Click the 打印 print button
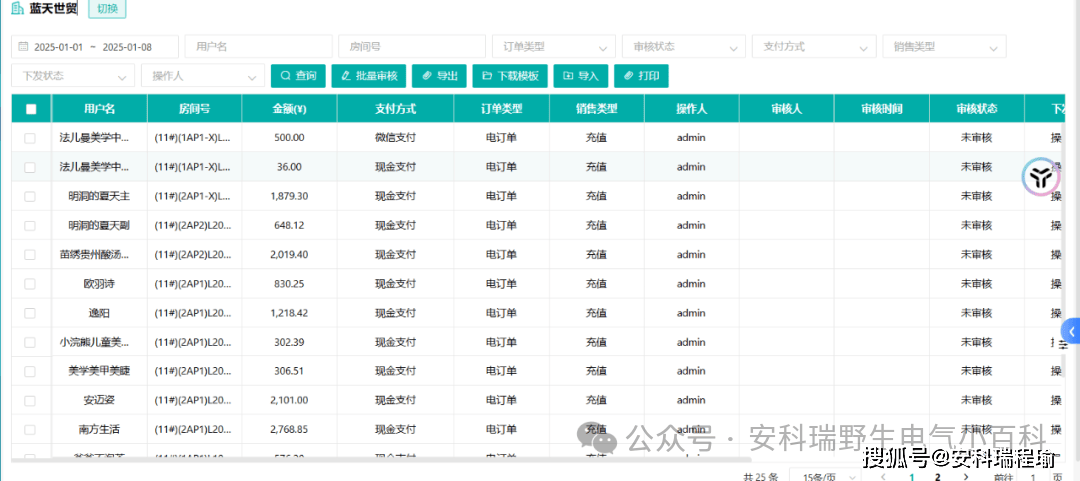The height and width of the screenshot is (481, 1080). click(x=641, y=76)
